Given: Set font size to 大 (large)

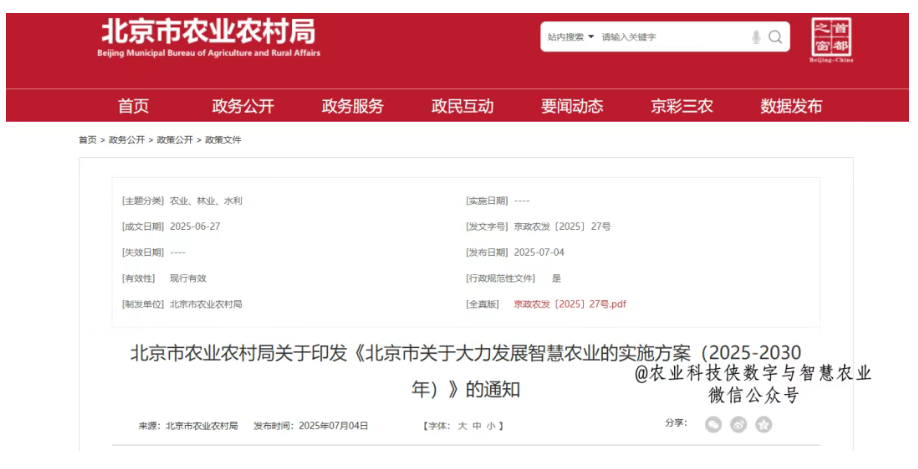Looking at the screenshot, I should pos(462,426).
